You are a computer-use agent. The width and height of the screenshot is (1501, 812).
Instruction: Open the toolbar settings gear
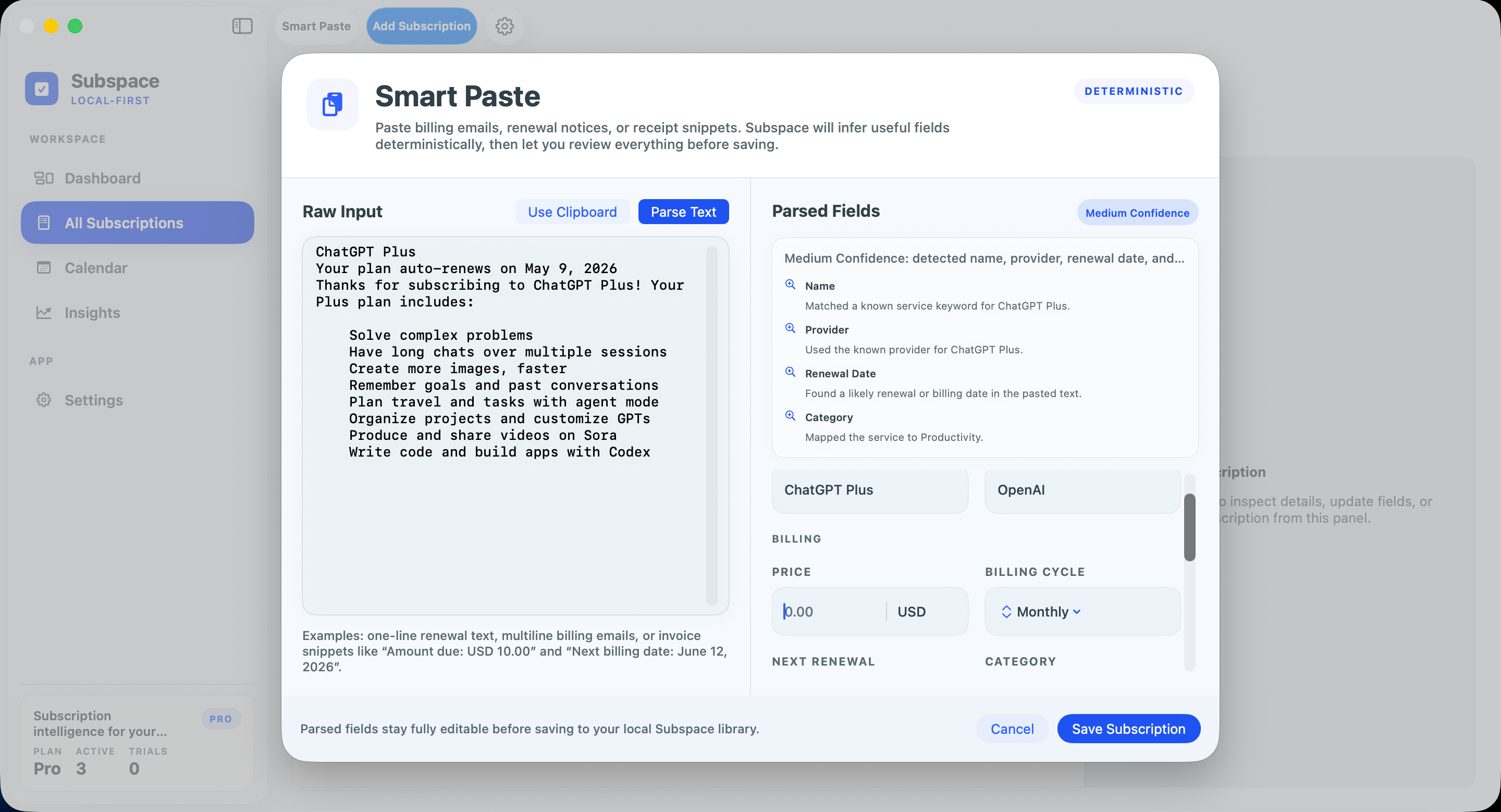click(505, 26)
